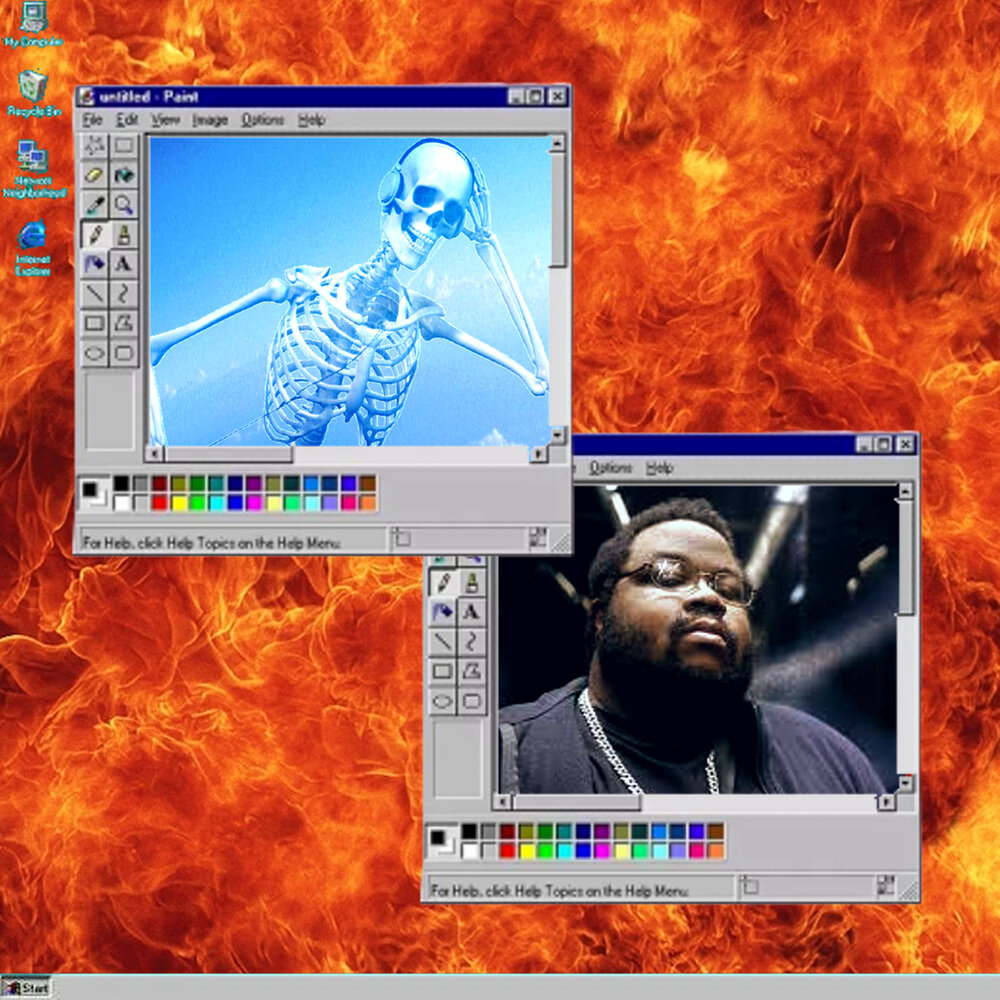Image resolution: width=1000 pixels, height=1000 pixels.
Task: Select the Eraser tool in the skeleton Paint window
Action: [x=95, y=176]
